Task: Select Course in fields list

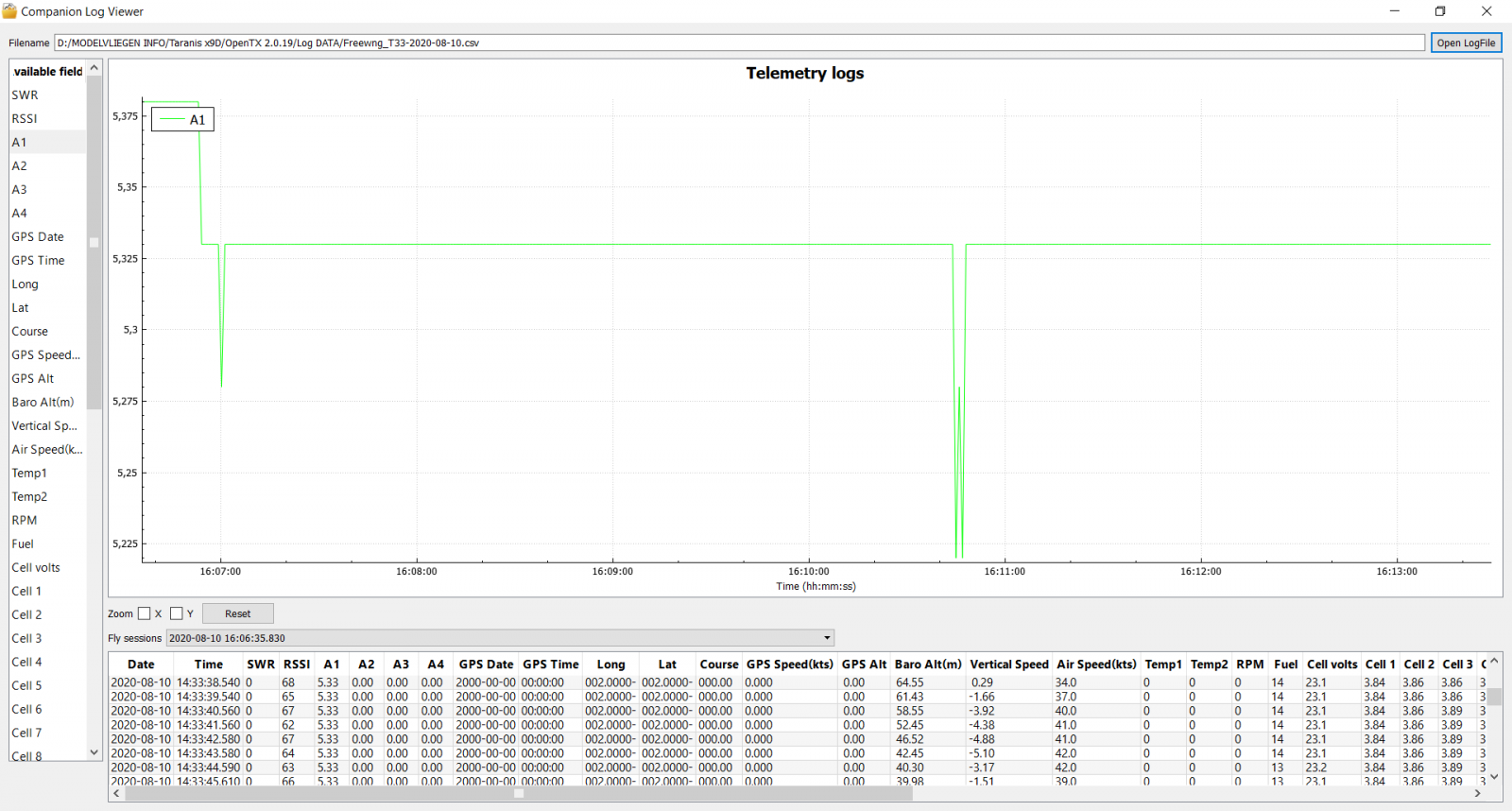Action: click(47, 331)
